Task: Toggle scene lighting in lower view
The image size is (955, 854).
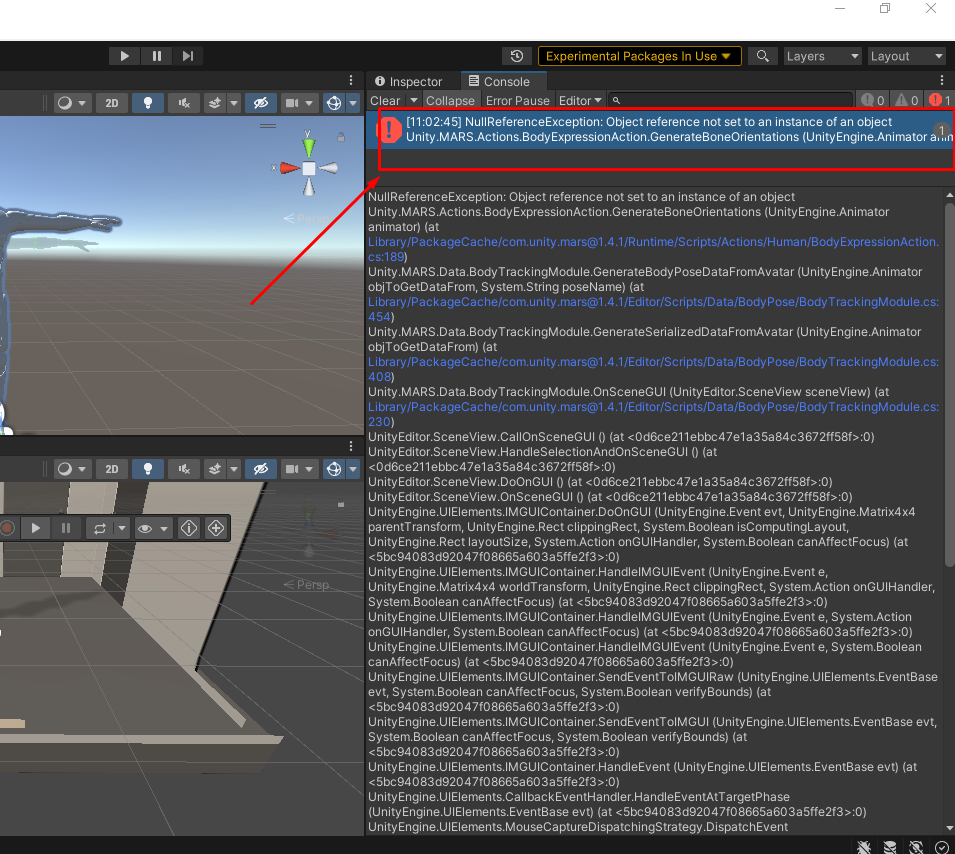Action: tap(147, 469)
